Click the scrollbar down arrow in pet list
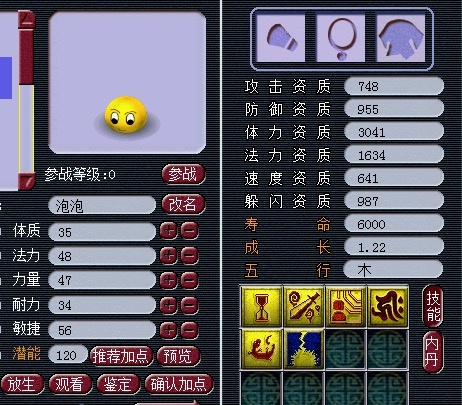 [x=26, y=181]
